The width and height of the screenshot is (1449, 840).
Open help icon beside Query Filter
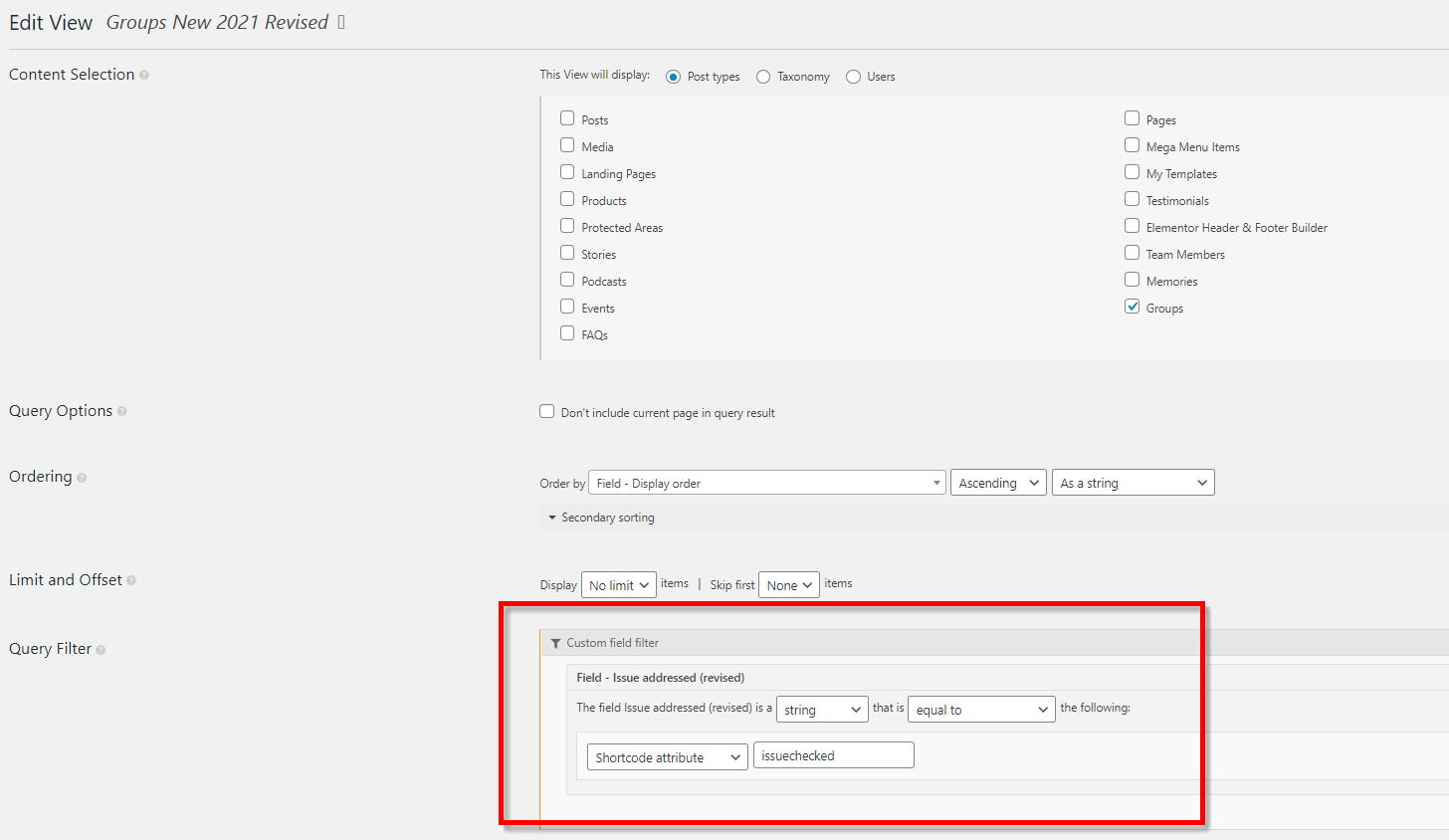click(x=101, y=650)
